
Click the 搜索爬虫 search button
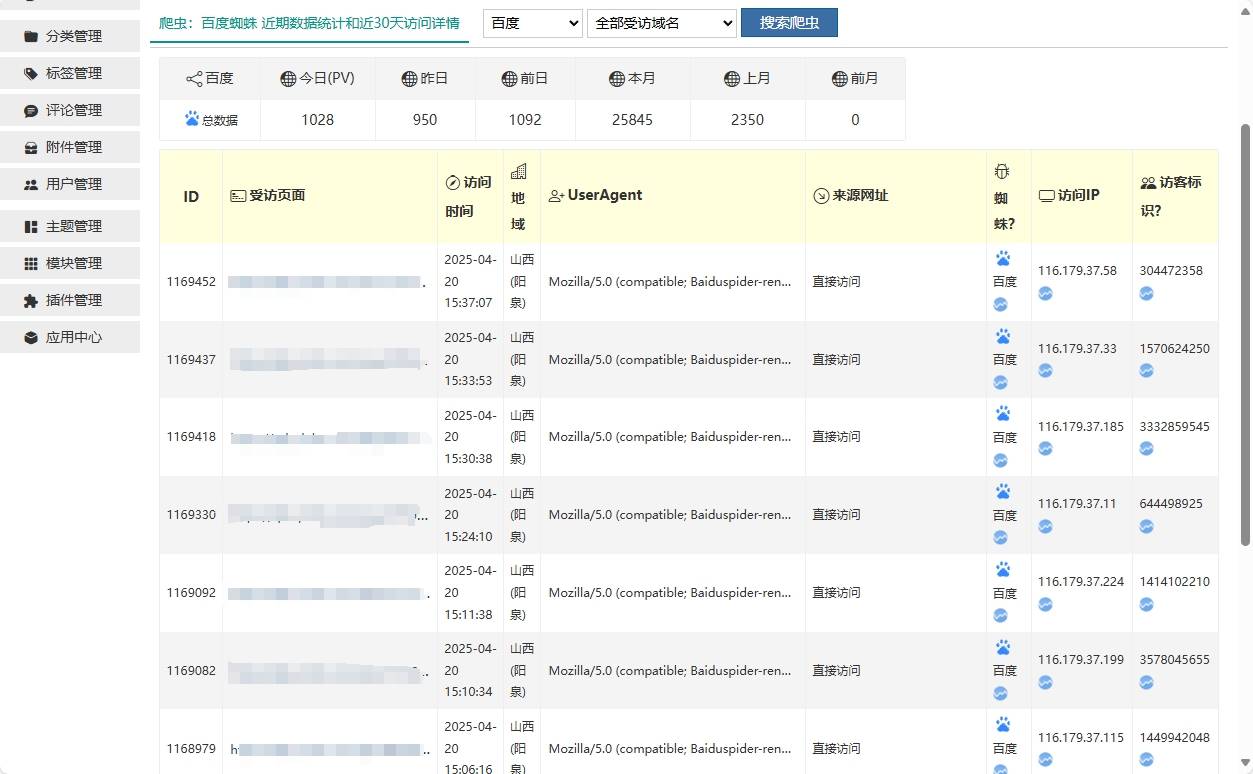[x=789, y=22]
